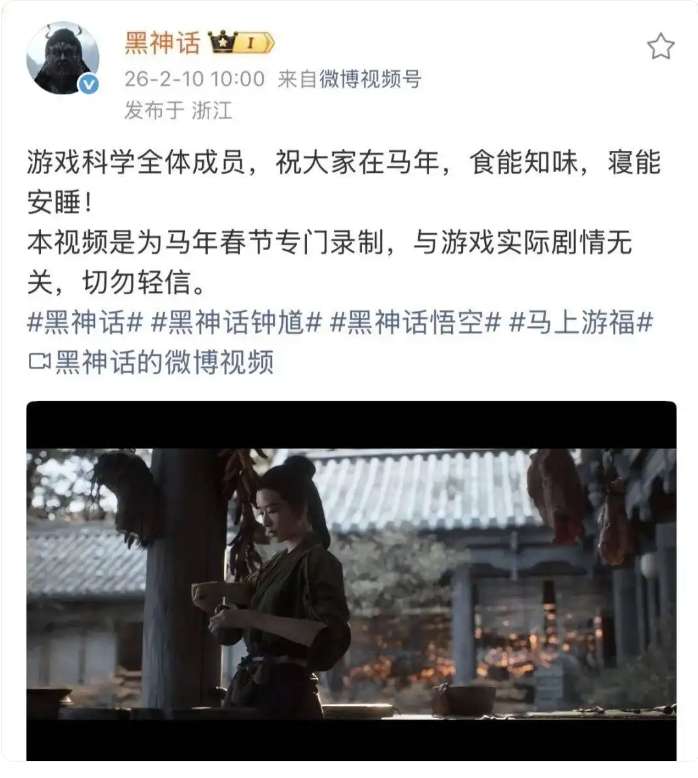
Task: Click the 来自 label beside 微博视频号
Action: coord(297,79)
